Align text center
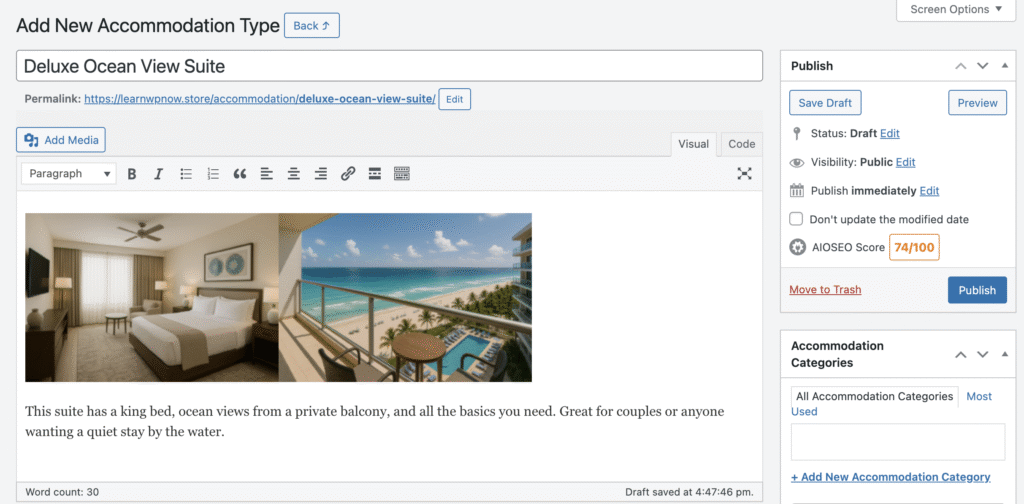This screenshot has width=1024, height=504. [x=294, y=174]
